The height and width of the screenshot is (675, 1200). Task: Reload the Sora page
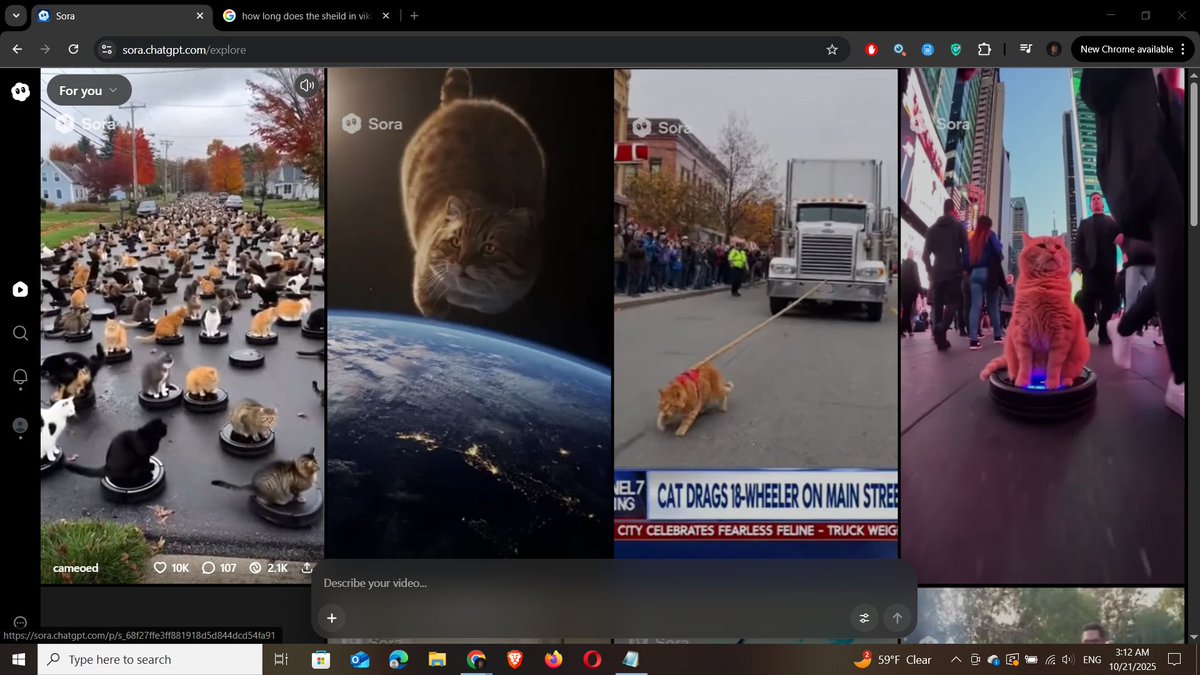click(73, 49)
